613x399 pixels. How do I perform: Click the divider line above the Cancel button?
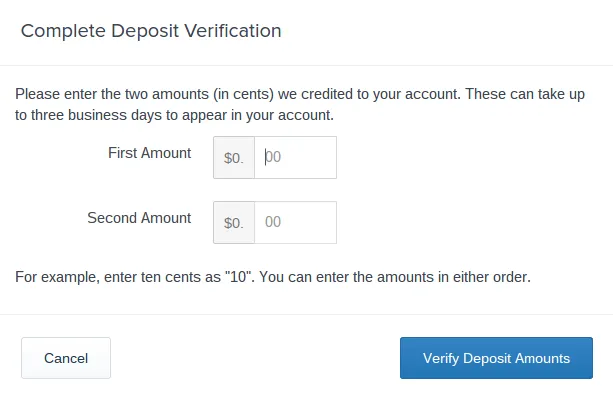pos(306,314)
